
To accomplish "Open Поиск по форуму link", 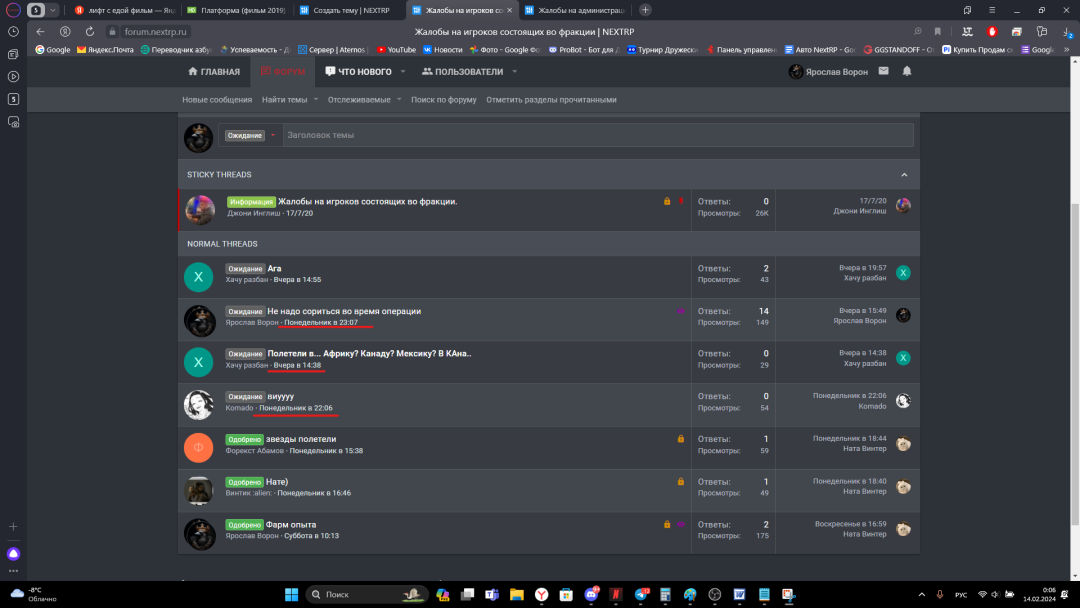I will 444,100.
